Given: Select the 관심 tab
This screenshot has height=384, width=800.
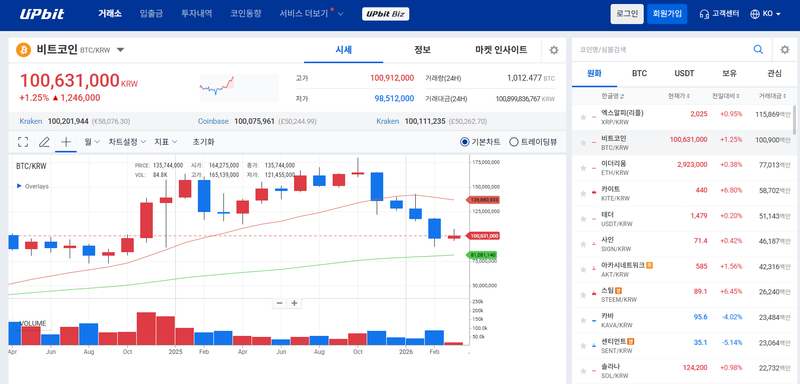Looking at the screenshot, I should tap(774, 73).
